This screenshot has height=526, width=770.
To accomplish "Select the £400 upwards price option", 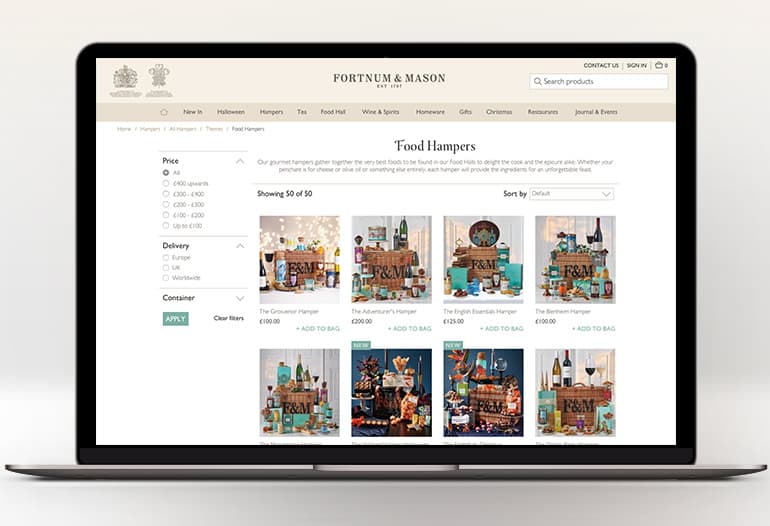I will 166,183.
